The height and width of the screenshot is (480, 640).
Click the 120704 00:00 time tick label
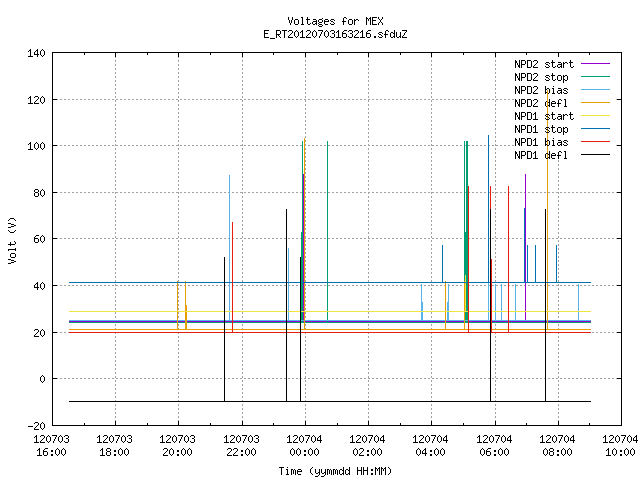[304, 446]
